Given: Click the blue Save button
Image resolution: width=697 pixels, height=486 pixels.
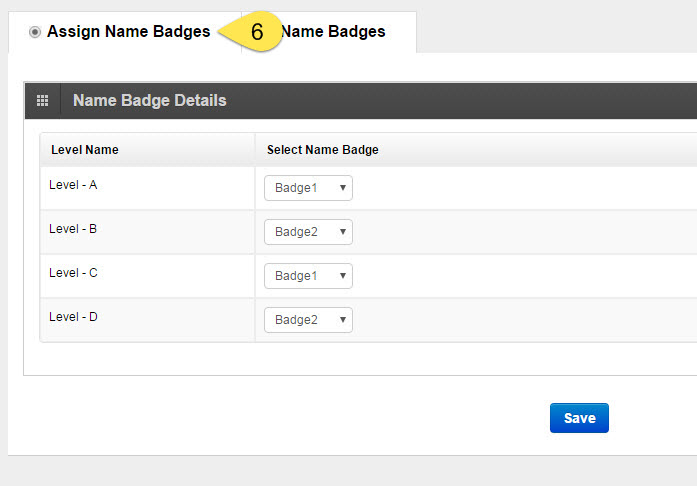Looking at the screenshot, I should point(579,418).
